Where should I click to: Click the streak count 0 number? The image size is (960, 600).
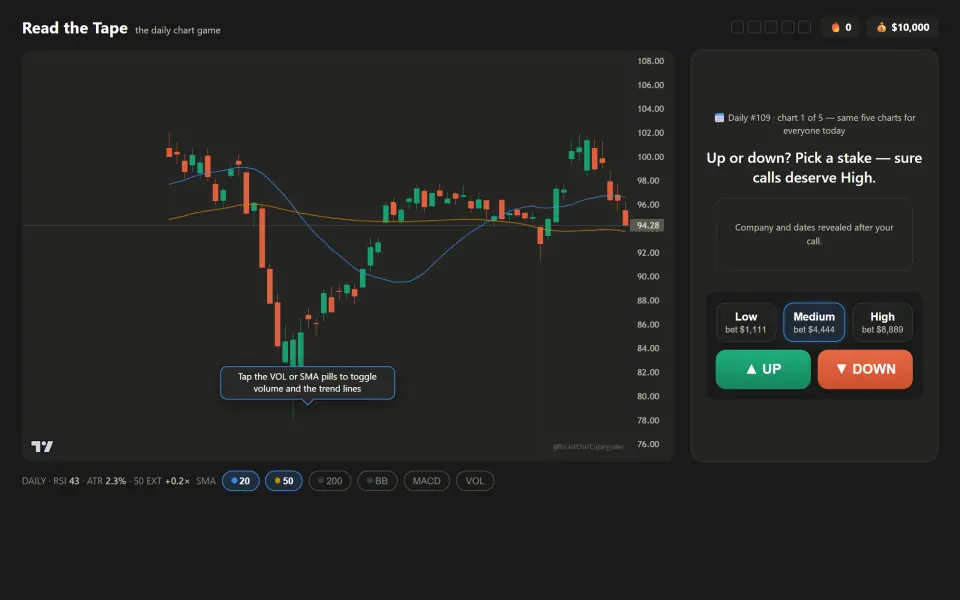[848, 28]
